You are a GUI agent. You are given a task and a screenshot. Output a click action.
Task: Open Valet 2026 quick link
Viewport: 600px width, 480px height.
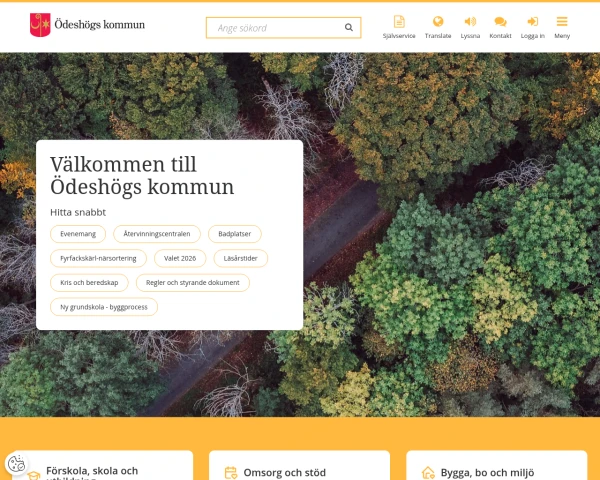180,258
